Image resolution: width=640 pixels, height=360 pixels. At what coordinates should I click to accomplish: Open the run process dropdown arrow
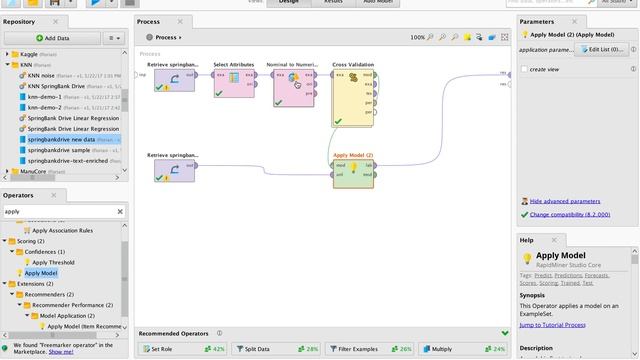coord(111,2)
